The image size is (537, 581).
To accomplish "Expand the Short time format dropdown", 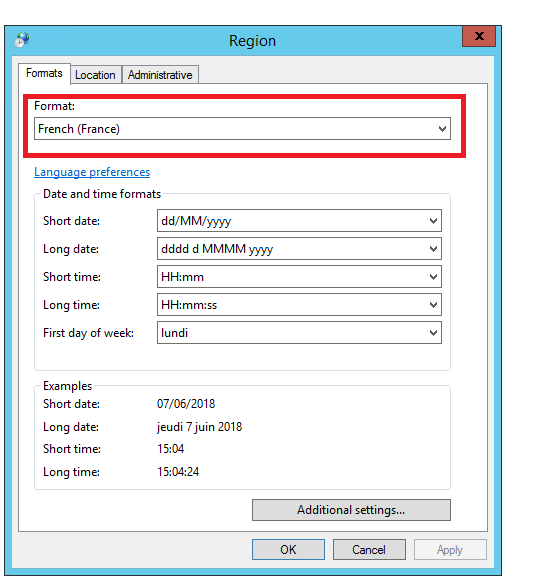I will point(299,277).
